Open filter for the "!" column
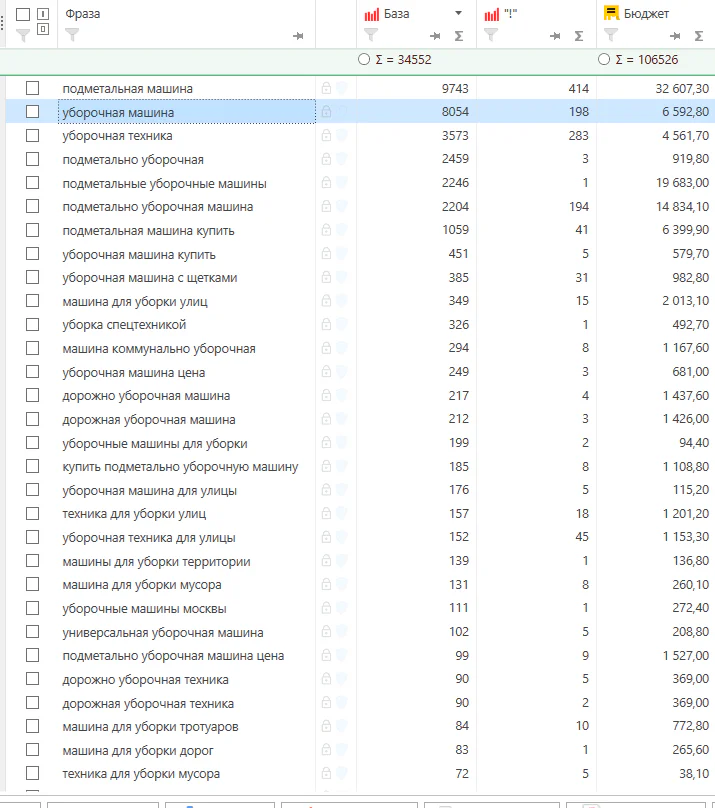Image resolution: width=715 pixels, height=808 pixels. [491, 35]
